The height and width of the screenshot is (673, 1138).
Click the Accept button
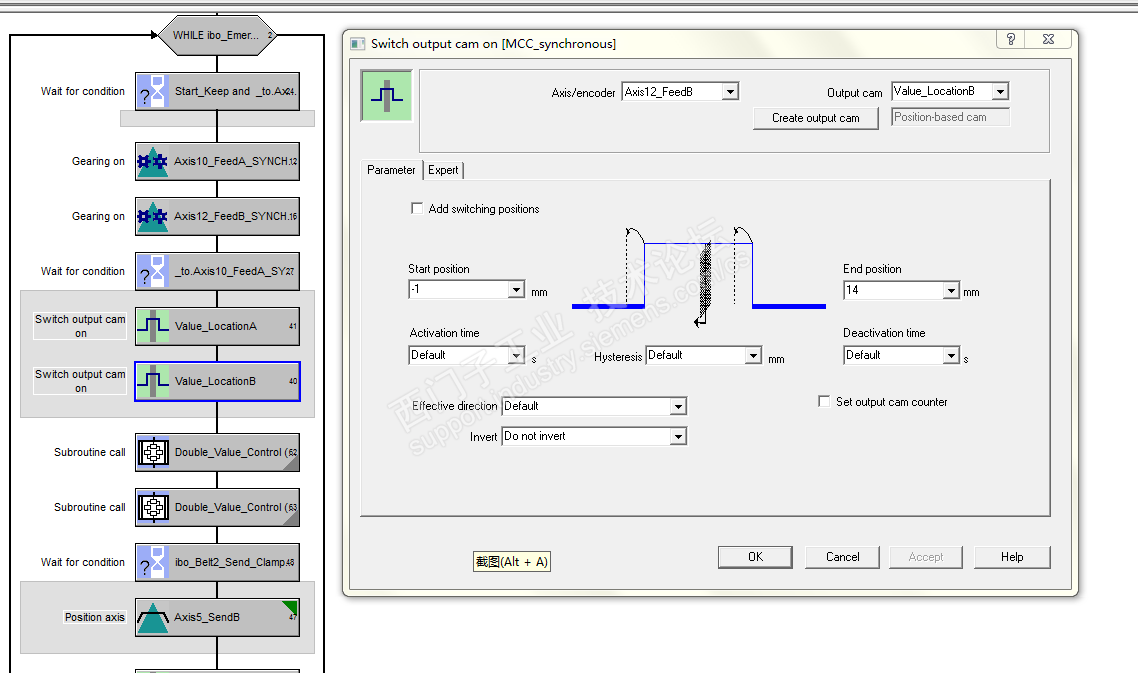[926, 557]
